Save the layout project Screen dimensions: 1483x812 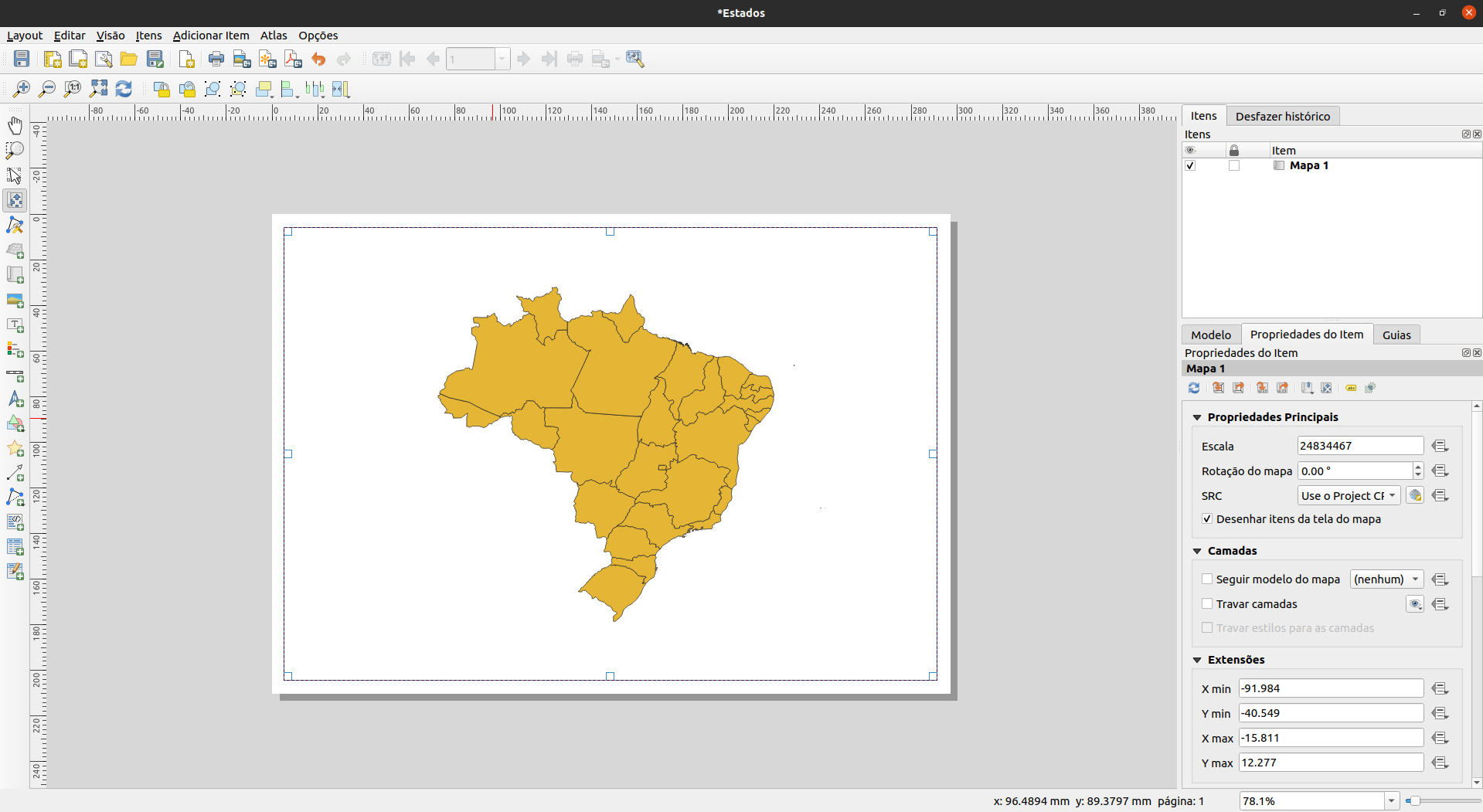click(22, 59)
